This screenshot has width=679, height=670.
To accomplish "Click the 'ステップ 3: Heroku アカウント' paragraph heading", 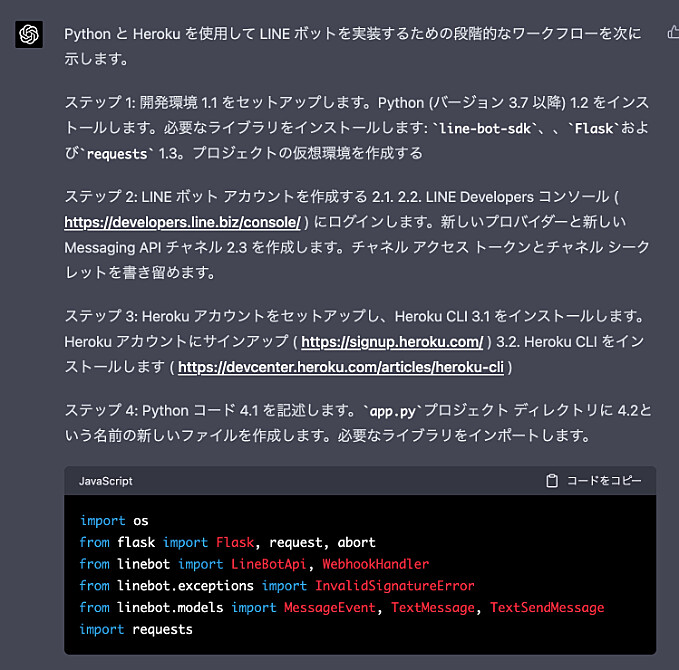I will point(164,317).
